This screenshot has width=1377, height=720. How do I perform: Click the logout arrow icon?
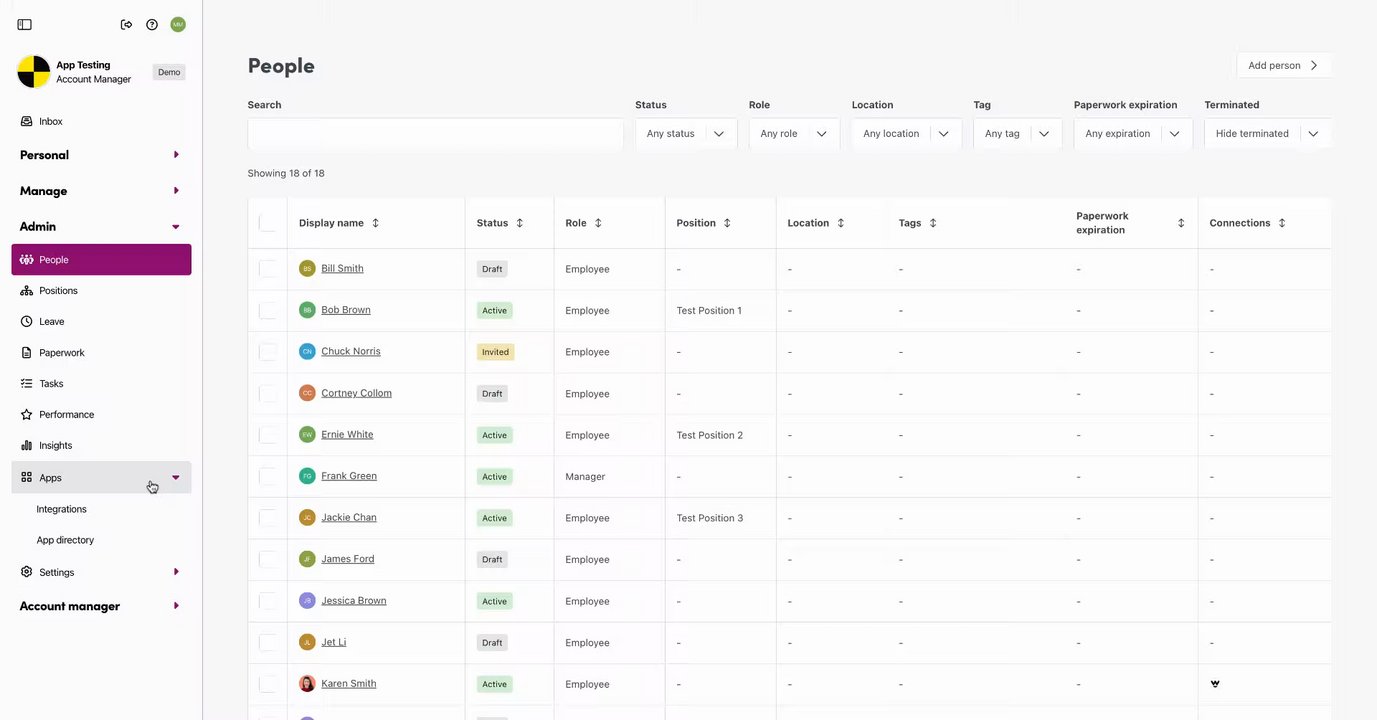[126, 24]
